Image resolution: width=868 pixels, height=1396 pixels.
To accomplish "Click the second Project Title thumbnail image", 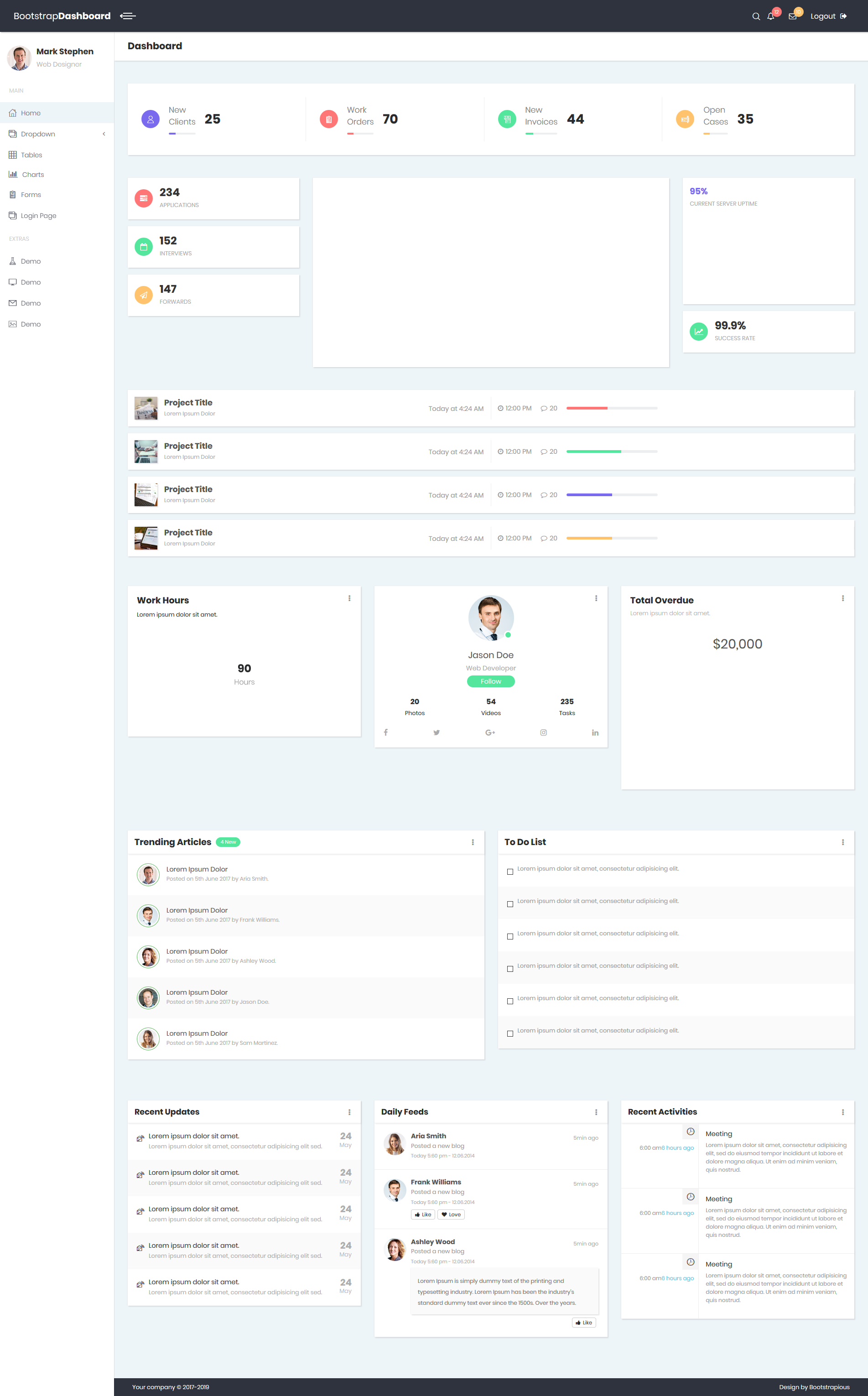I will pos(146,452).
